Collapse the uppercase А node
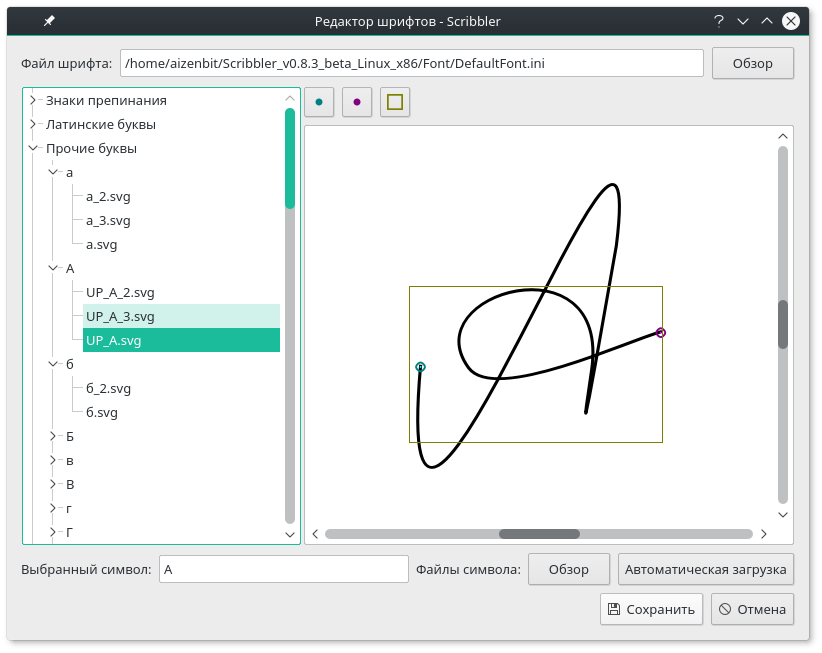The image size is (822, 653). [x=53, y=268]
